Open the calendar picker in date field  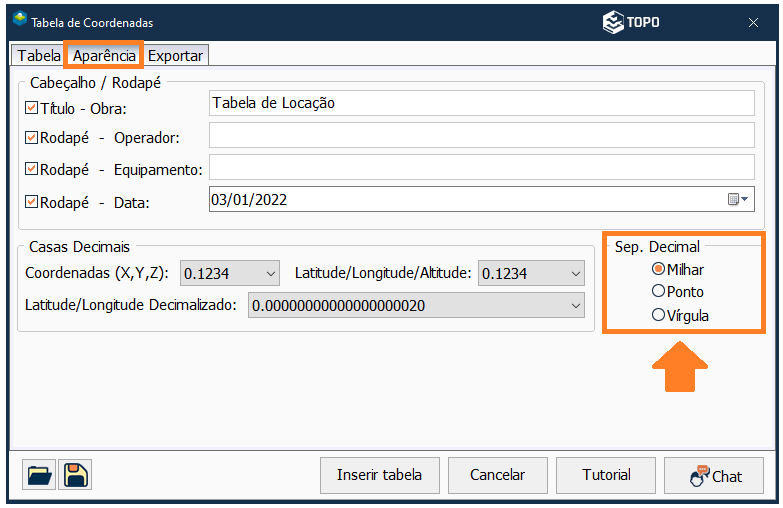(x=738, y=200)
